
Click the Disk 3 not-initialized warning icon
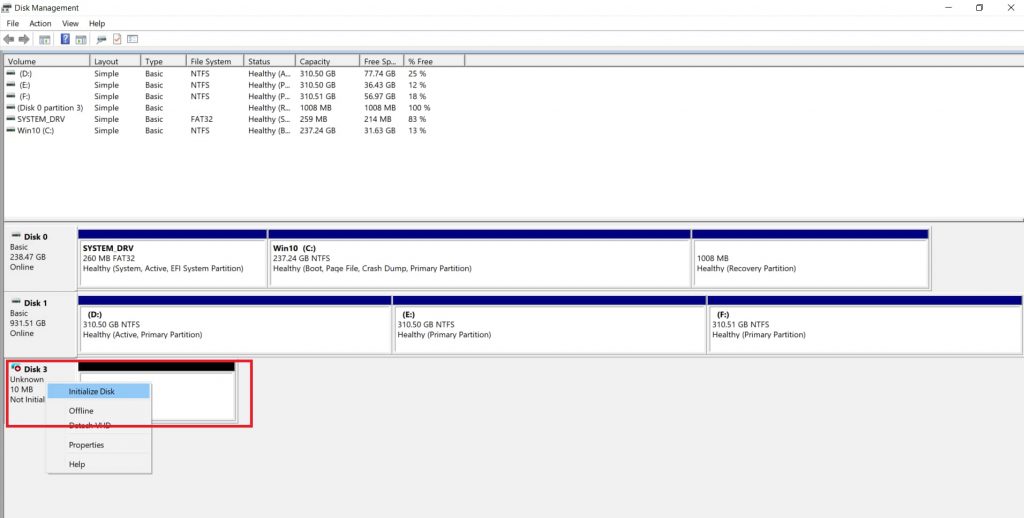16,368
